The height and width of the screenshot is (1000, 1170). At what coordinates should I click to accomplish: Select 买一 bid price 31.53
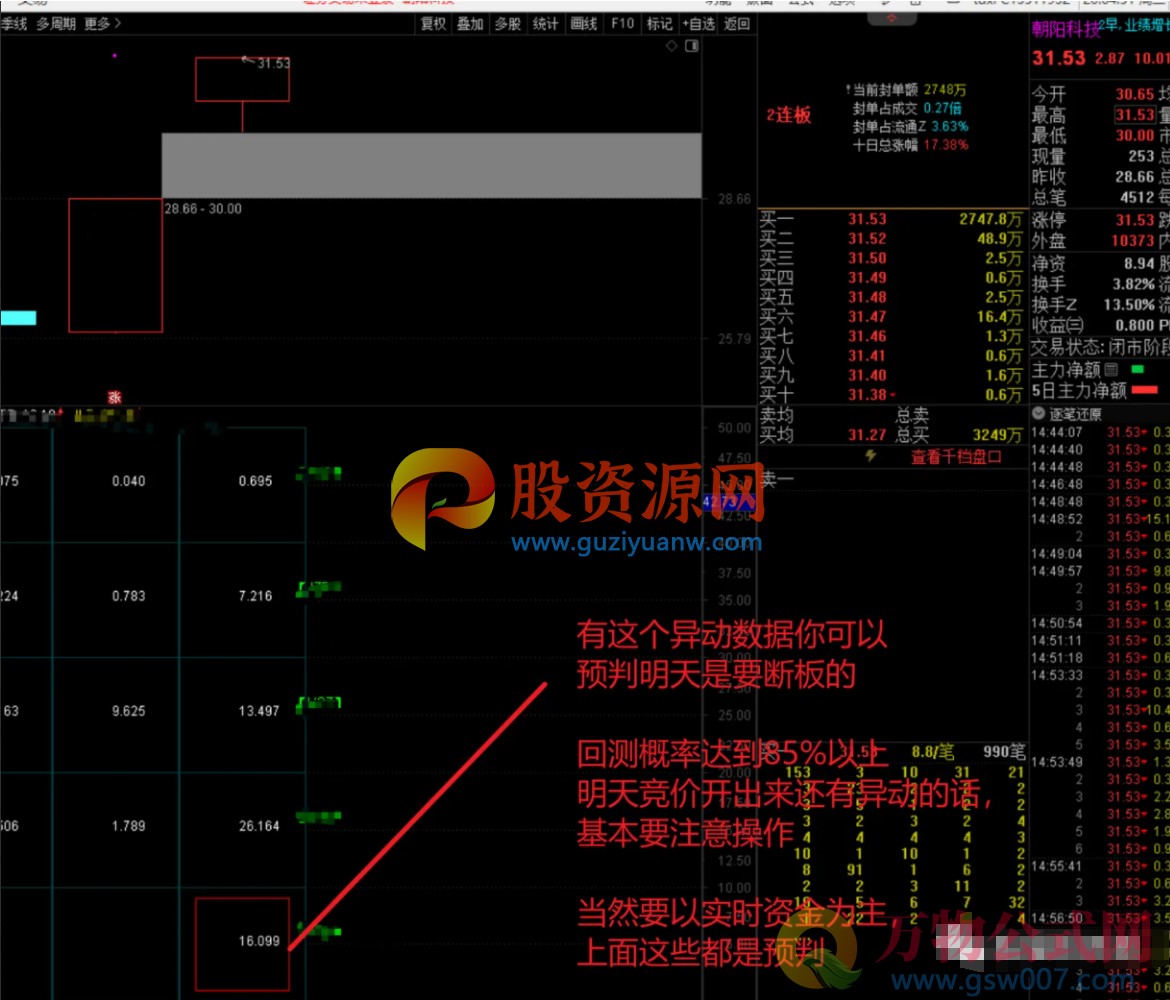[867, 219]
